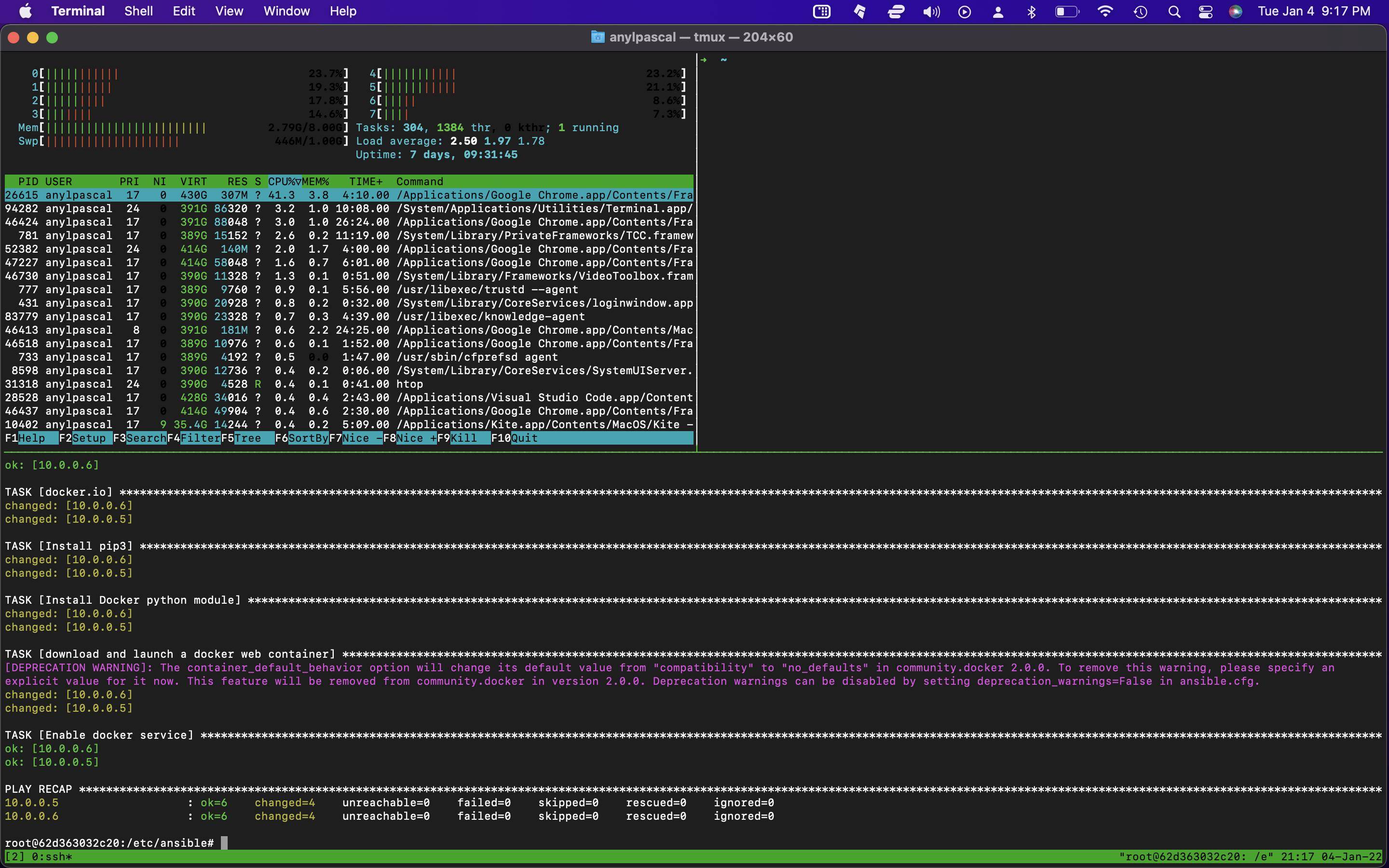Open the Now Playing play icon
Image resolution: width=1389 pixels, height=868 pixels.
(964, 12)
